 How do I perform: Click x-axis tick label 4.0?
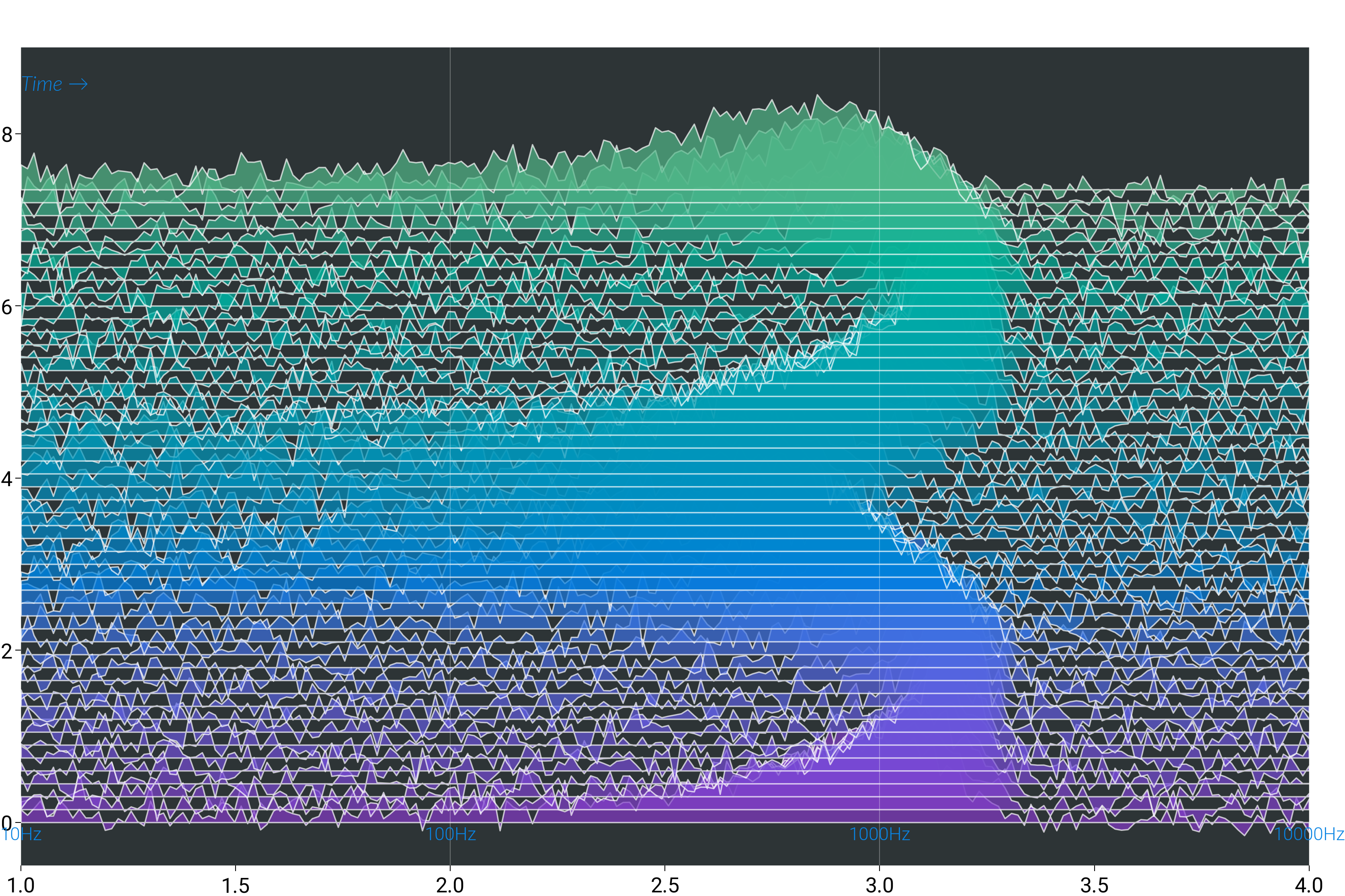[x=1309, y=885]
